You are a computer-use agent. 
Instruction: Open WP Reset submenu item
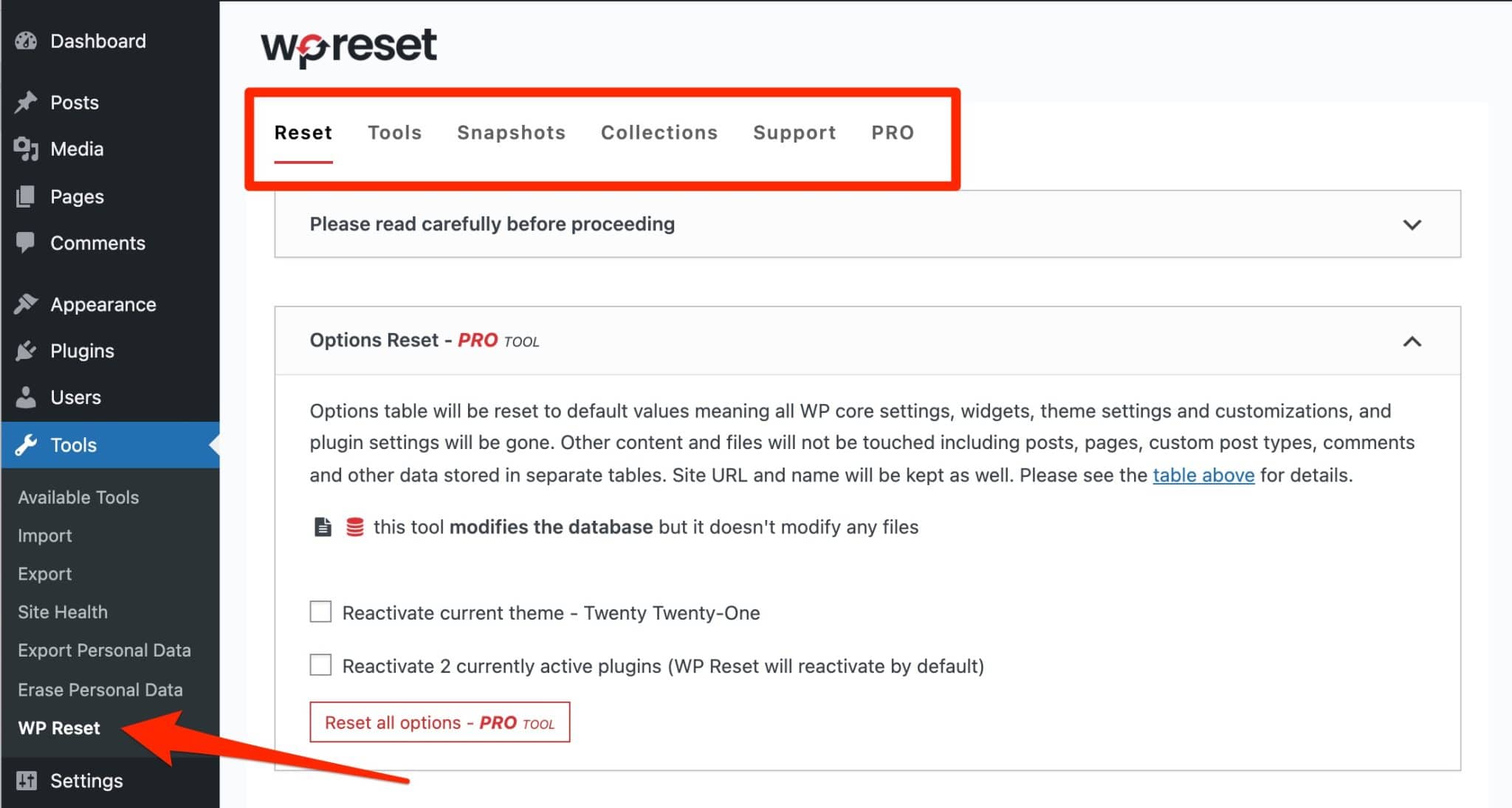click(x=59, y=728)
